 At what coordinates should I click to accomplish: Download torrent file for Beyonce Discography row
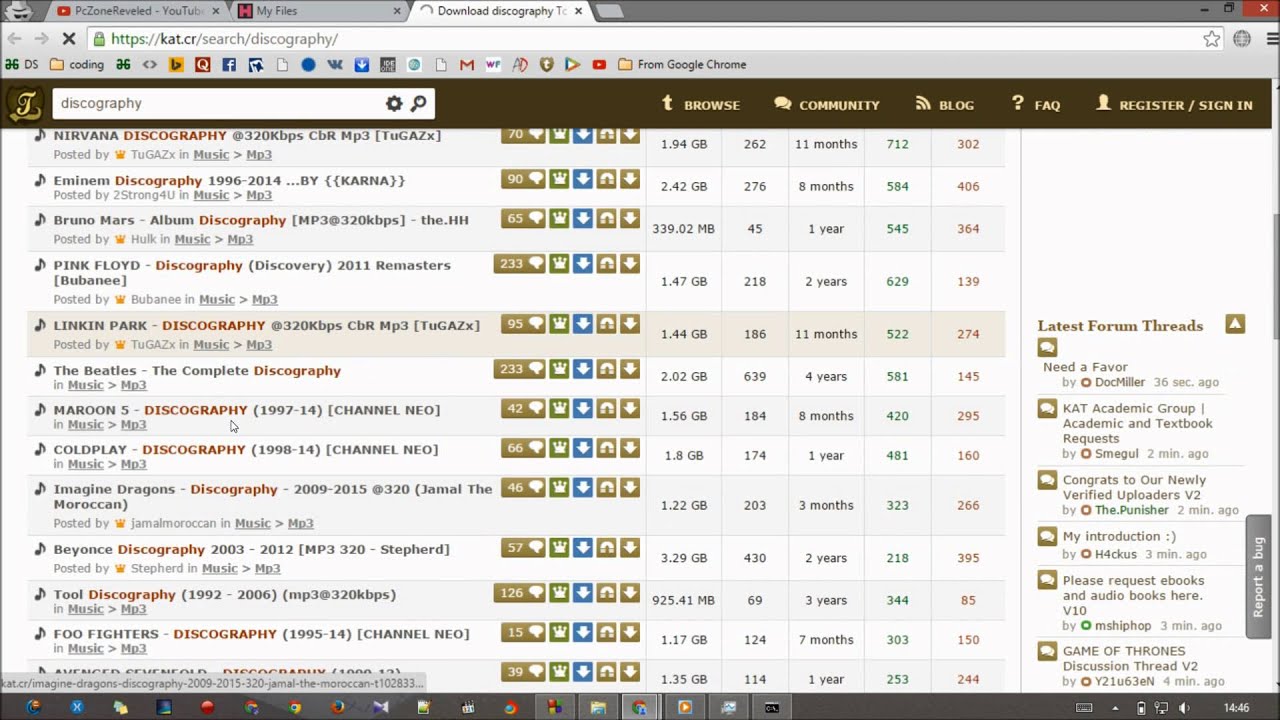pos(629,547)
